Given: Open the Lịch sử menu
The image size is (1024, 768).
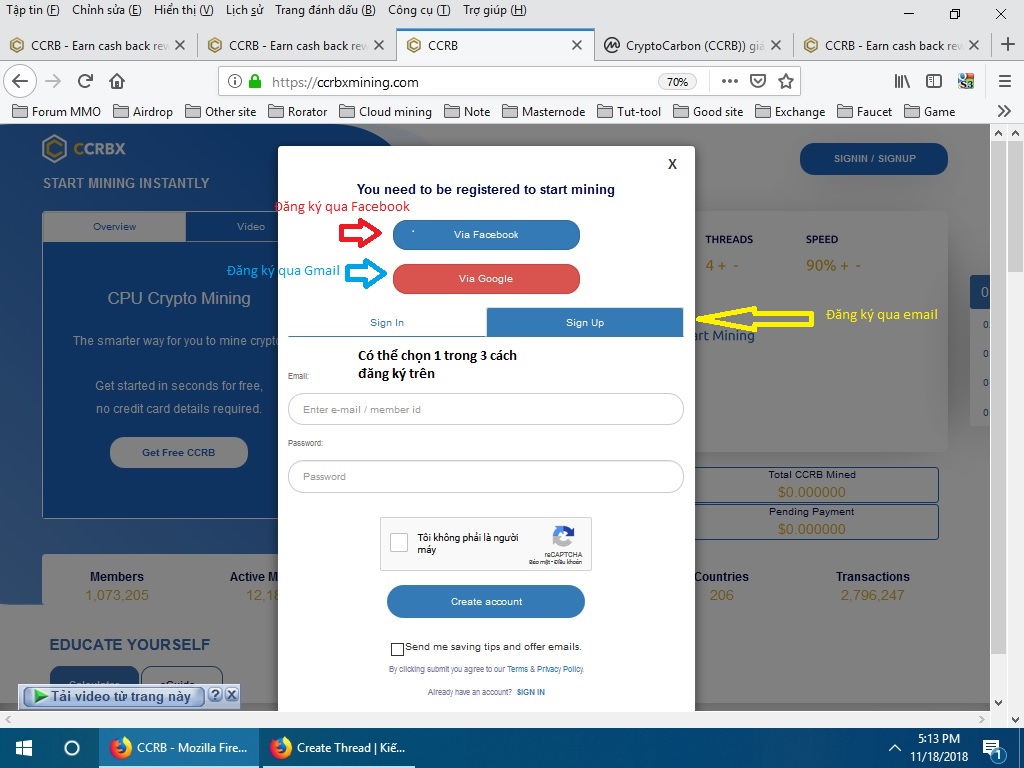Looking at the screenshot, I should click(244, 10).
